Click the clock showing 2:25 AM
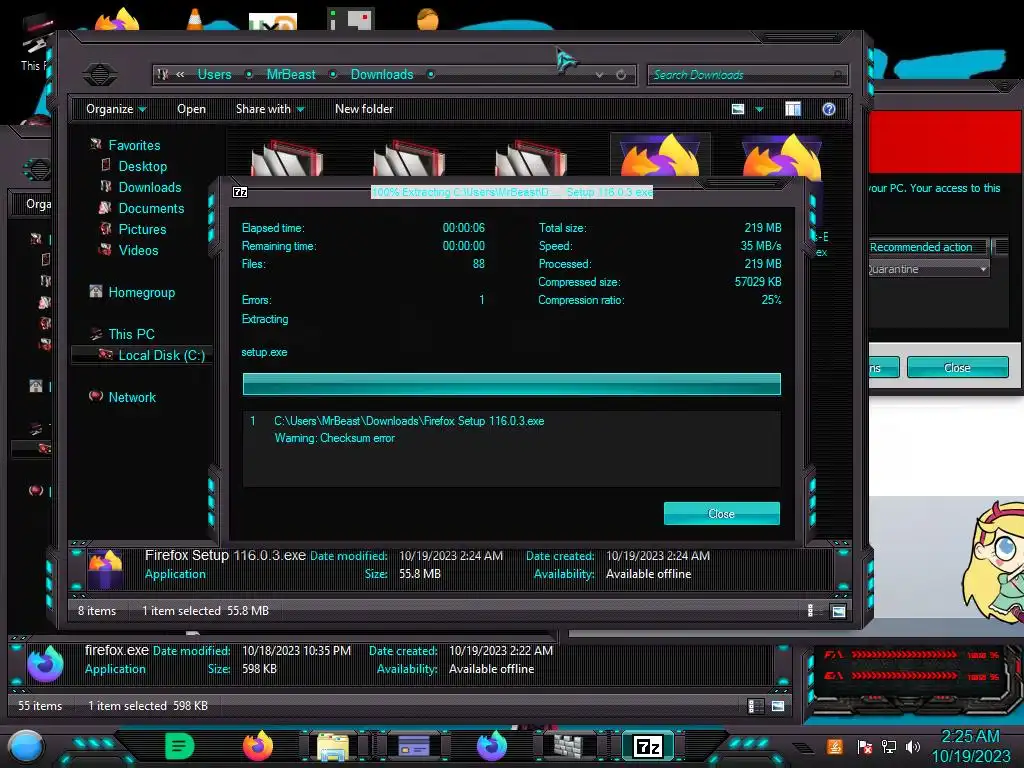This screenshot has width=1024, height=768. pos(970,737)
